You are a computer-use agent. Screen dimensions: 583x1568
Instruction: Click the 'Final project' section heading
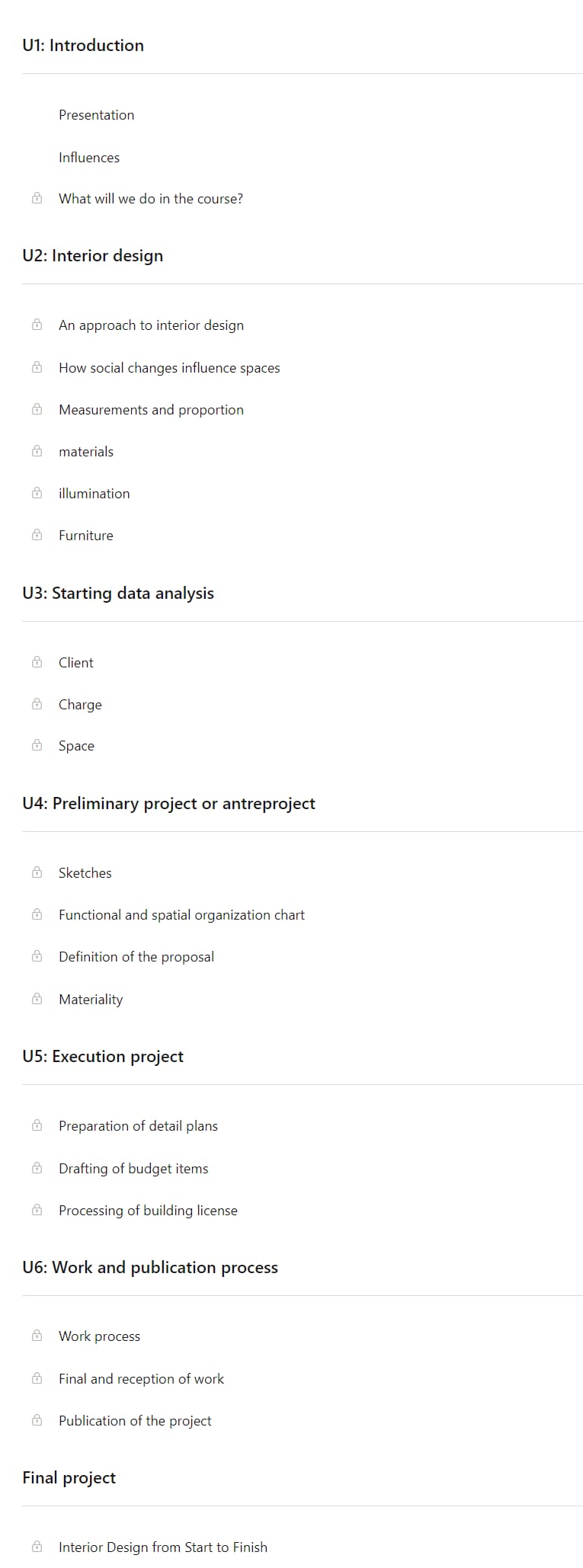[x=69, y=1478]
